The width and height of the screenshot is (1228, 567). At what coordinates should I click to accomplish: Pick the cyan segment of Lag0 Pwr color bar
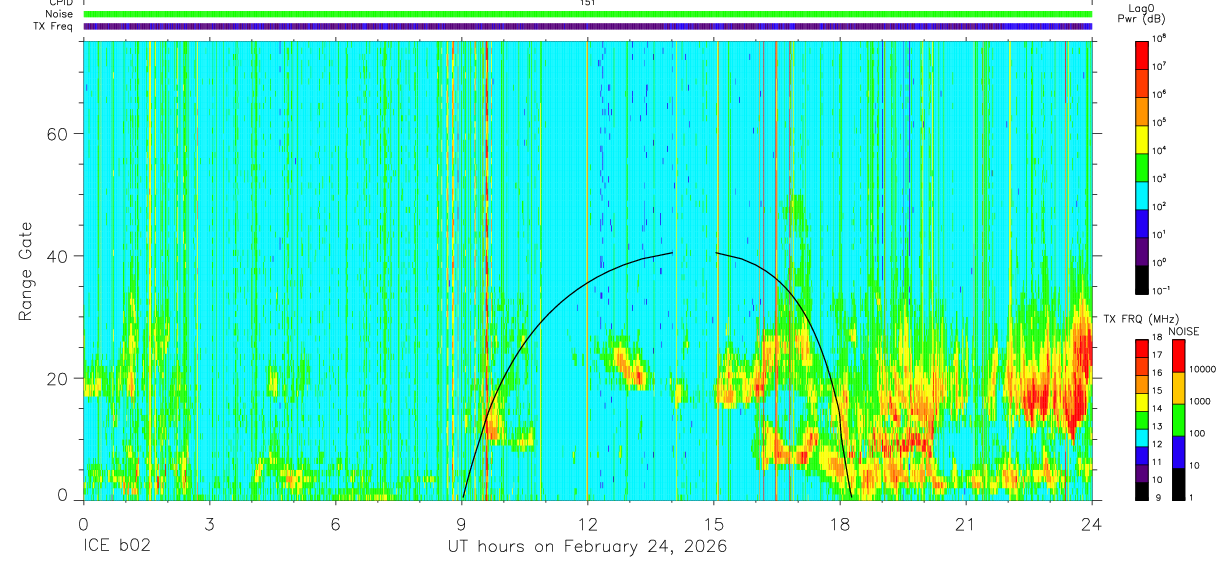(x=1143, y=195)
